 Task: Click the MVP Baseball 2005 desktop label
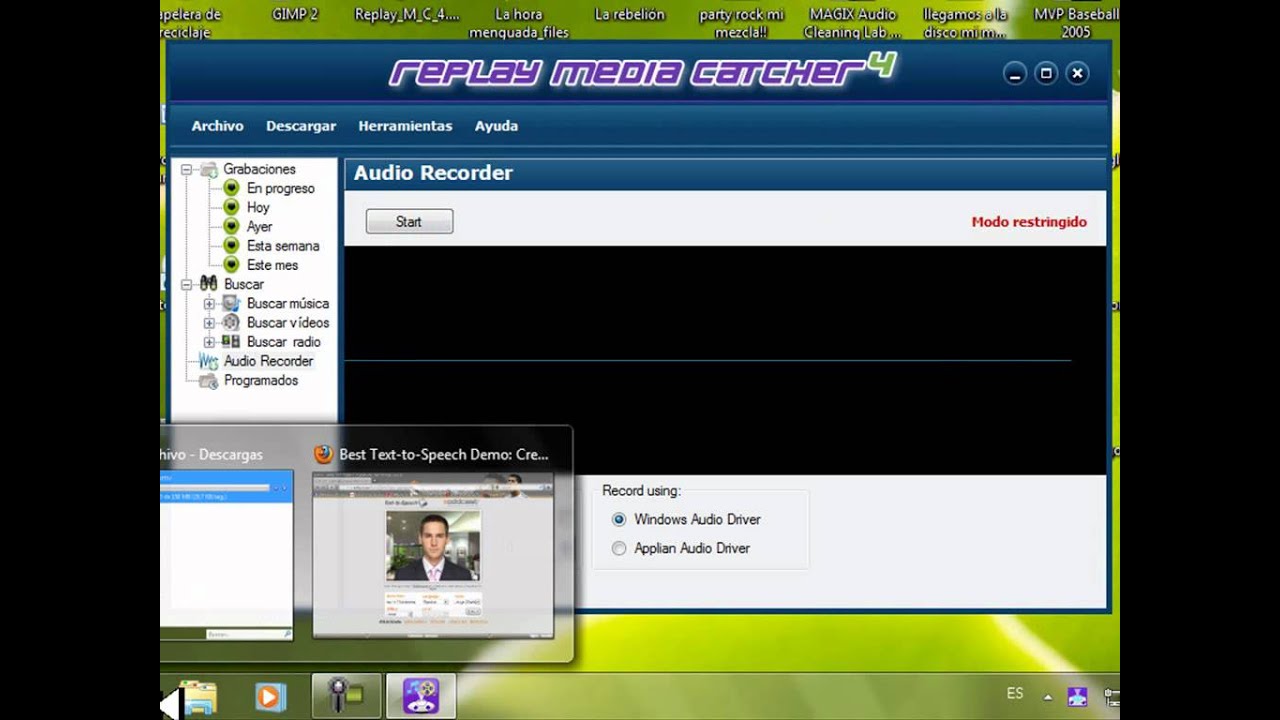pyautogui.click(x=1076, y=23)
